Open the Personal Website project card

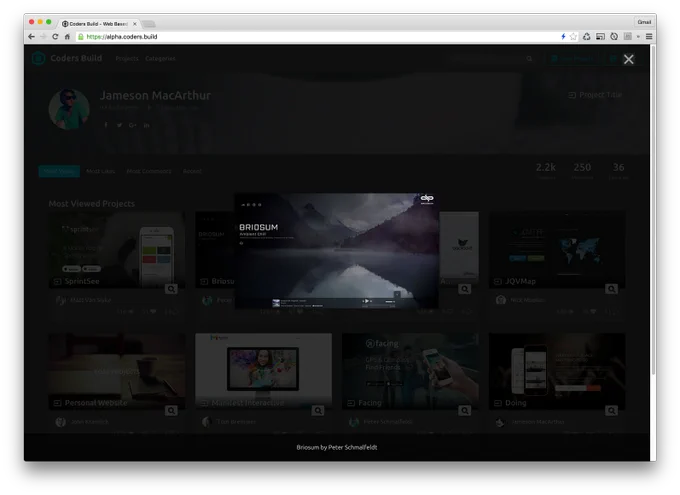click(117, 371)
